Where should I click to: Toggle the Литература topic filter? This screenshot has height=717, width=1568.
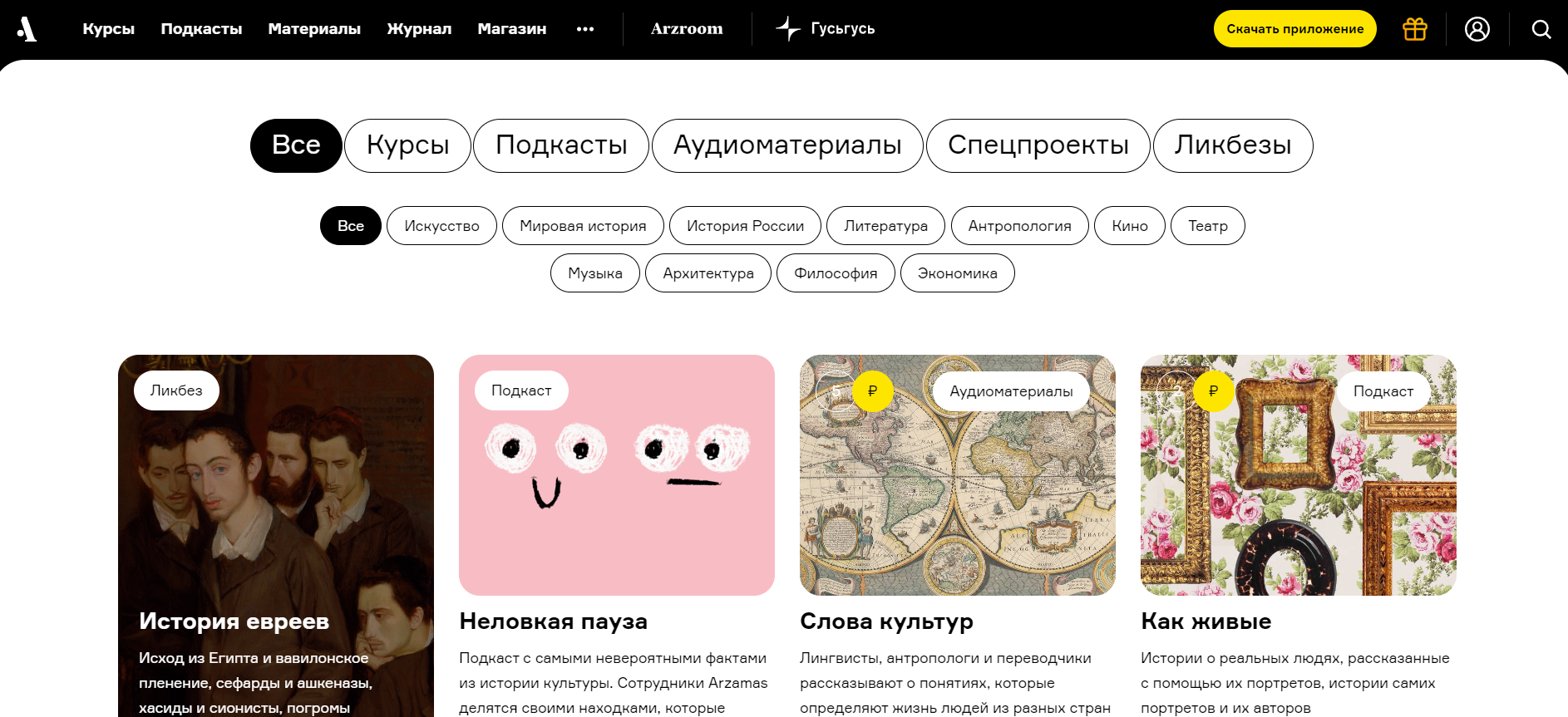(x=885, y=226)
